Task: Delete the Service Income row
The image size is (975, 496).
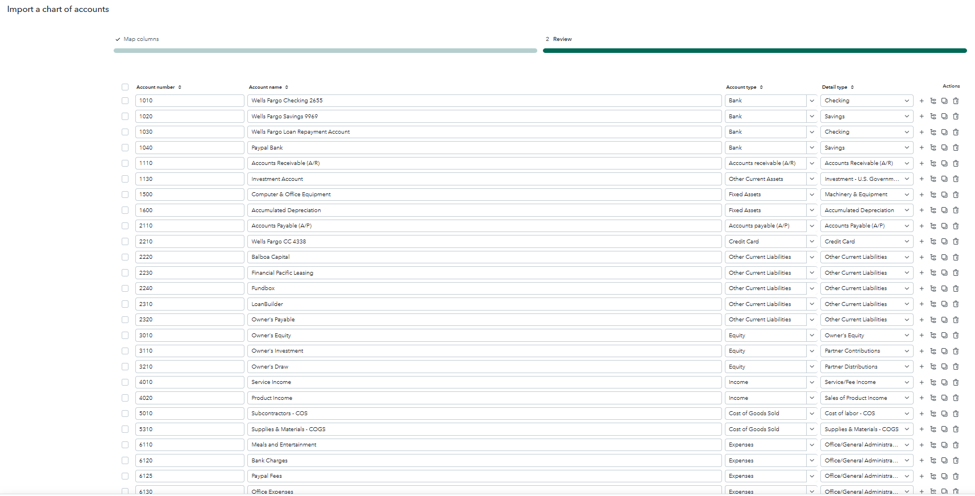Action: coord(956,382)
